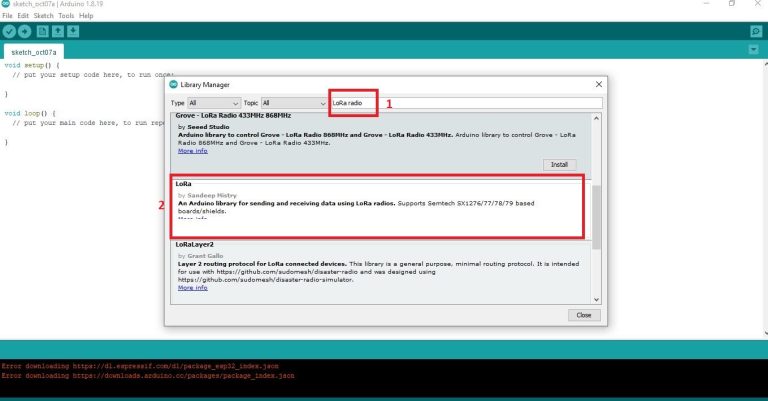Viewport: 768px width, 401px height.
Task: Create a new sketch with New icon
Action: coord(42,32)
